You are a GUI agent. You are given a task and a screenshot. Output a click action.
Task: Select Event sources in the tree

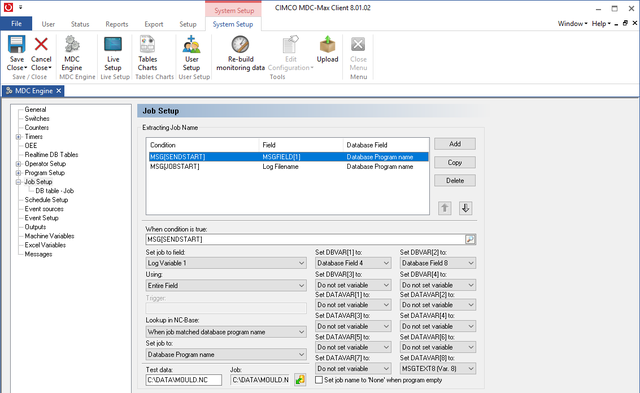coord(44,209)
